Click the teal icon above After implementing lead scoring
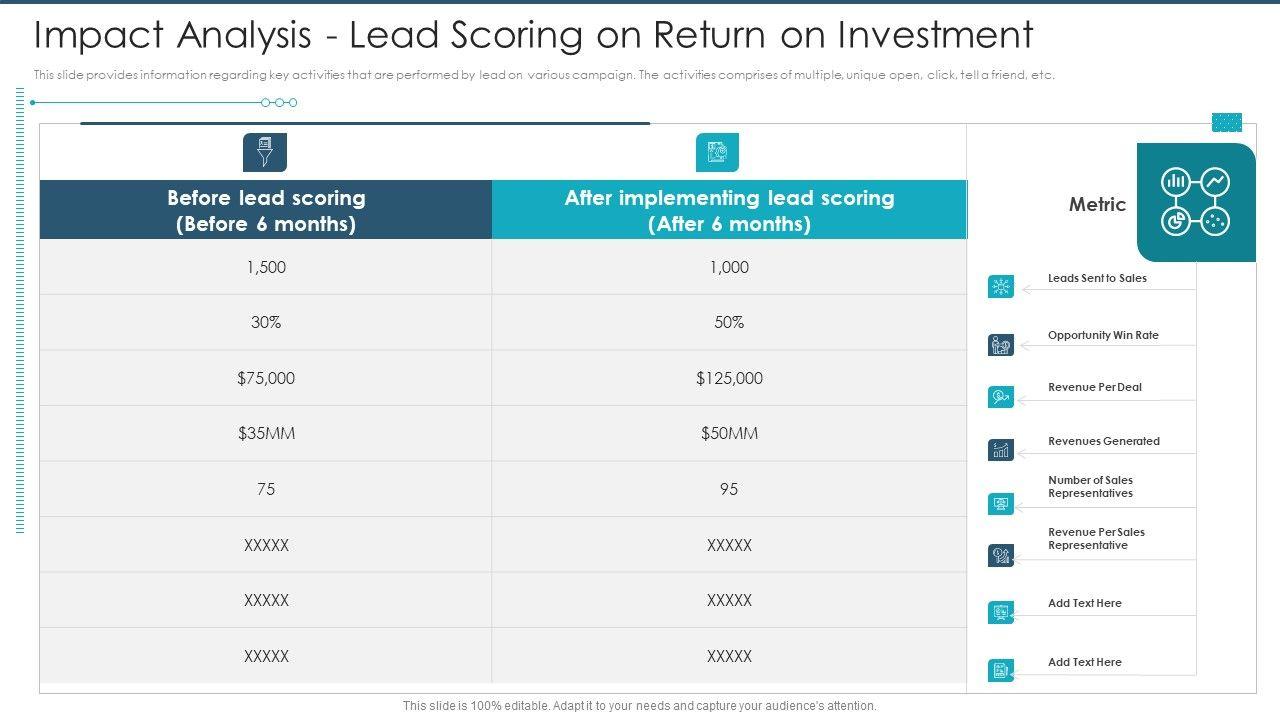This screenshot has height=720, width=1280. [x=717, y=152]
